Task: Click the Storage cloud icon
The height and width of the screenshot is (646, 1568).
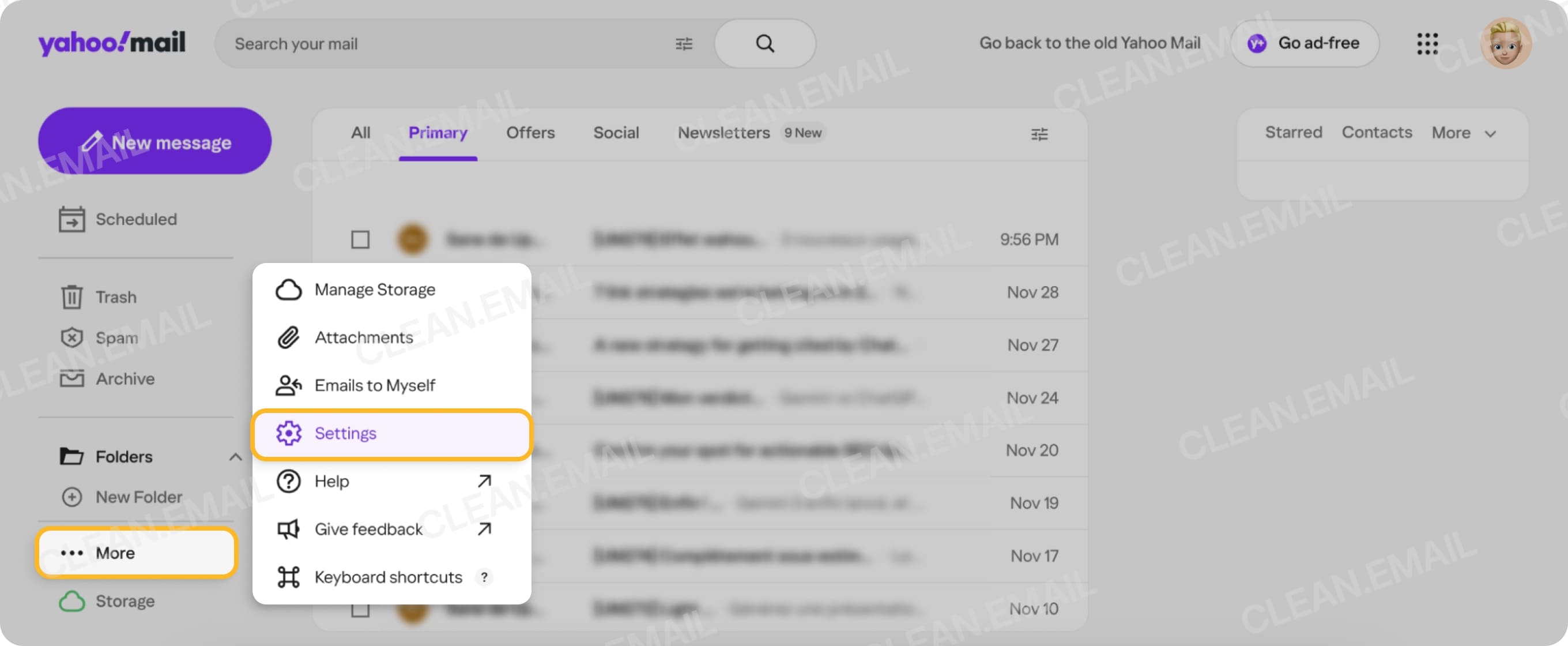Action: click(x=72, y=601)
